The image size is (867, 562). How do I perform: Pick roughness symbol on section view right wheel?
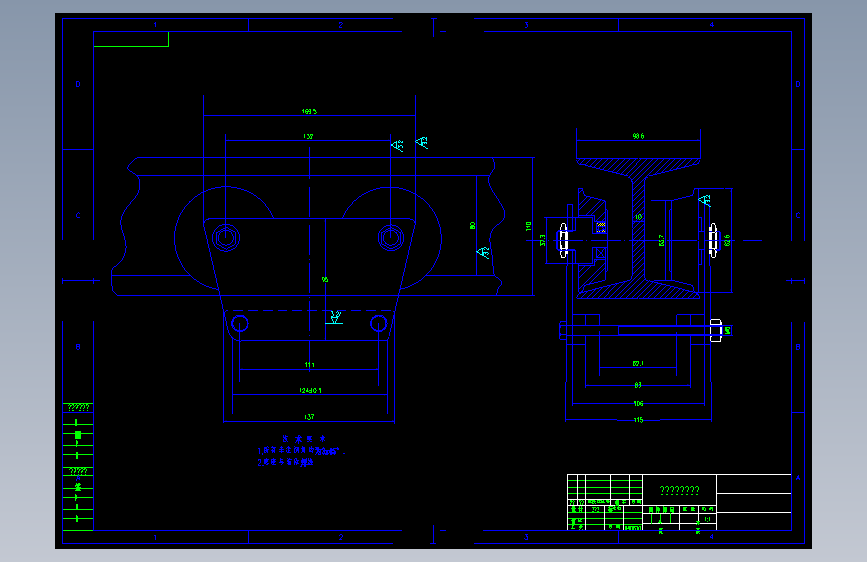[x=704, y=200]
